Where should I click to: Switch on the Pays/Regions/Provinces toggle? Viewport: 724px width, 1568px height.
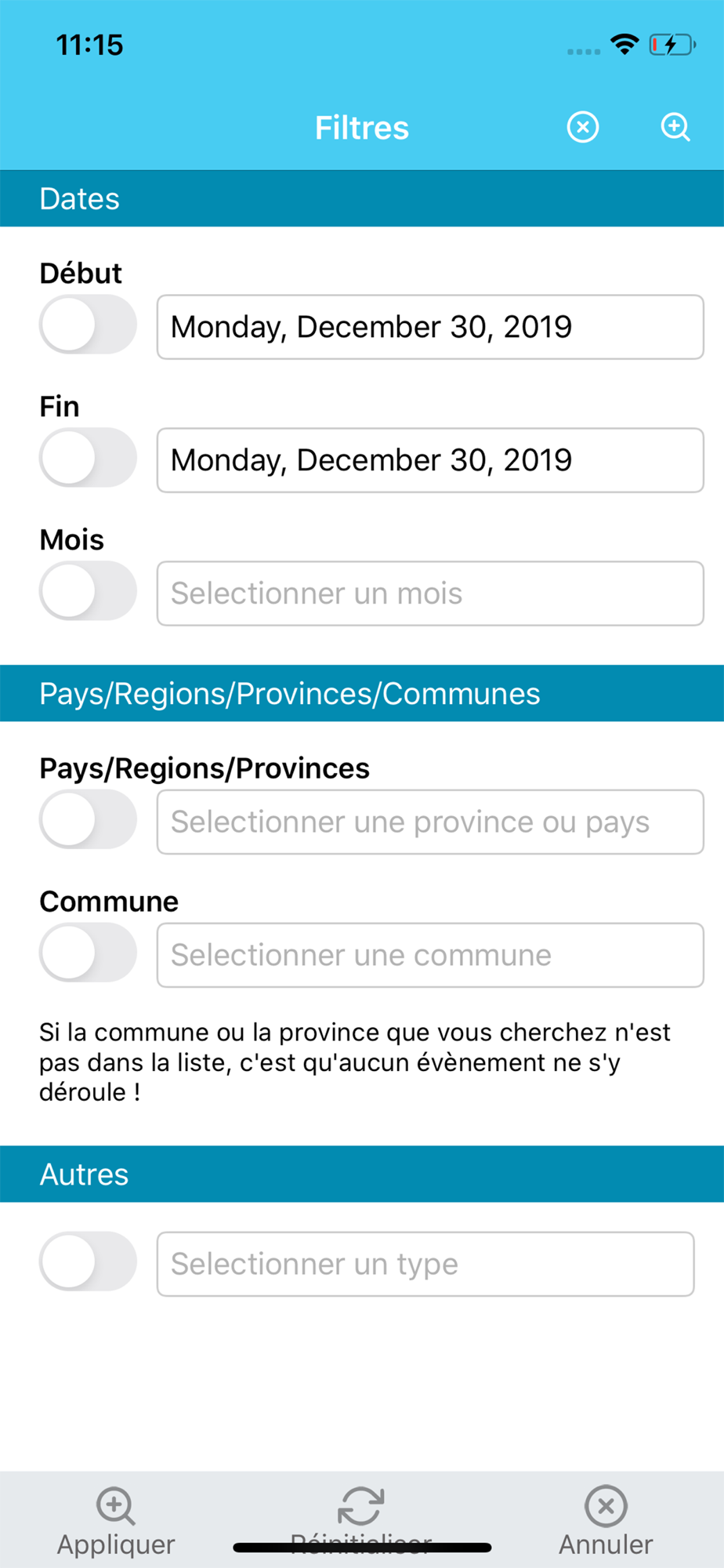pos(88,819)
